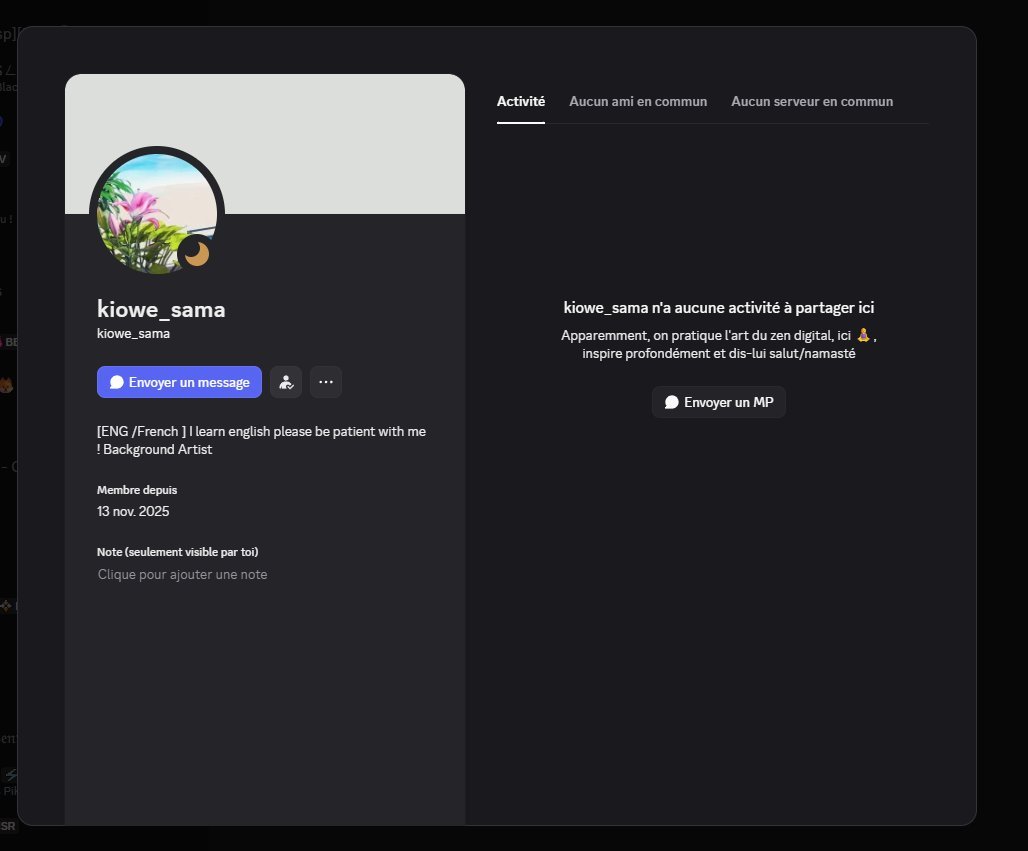The image size is (1028, 851).
Task: Click the zen meditation emoji in activity text
Action: pyautogui.click(x=862, y=335)
